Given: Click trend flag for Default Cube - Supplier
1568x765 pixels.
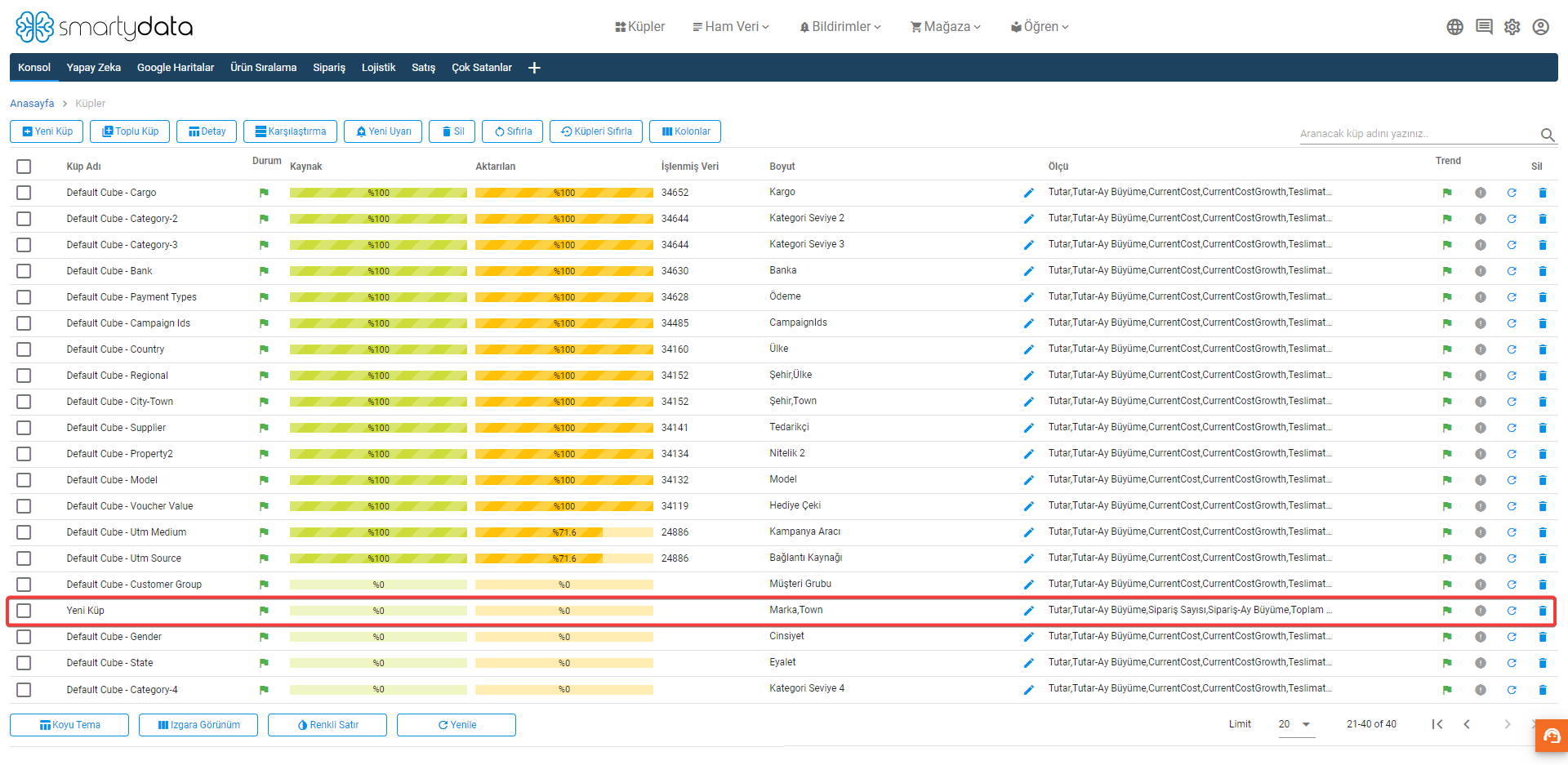Looking at the screenshot, I should pos(1447,428).
